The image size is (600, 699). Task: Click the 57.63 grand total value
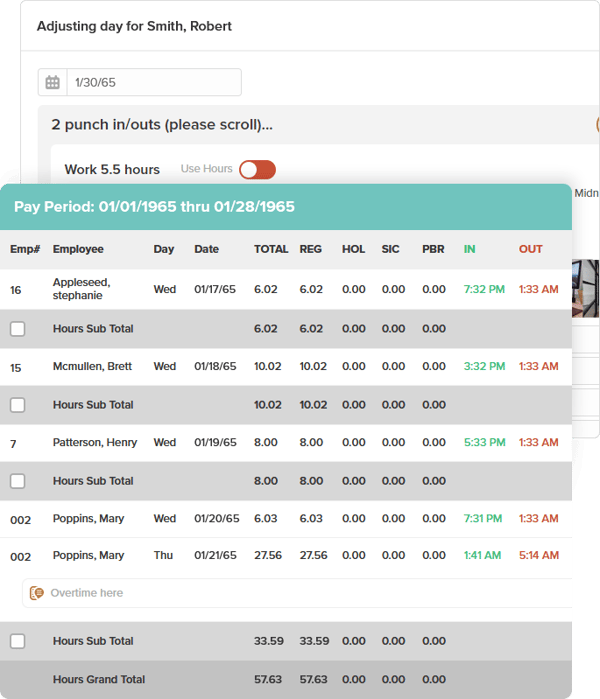pyautogui.click(x=268, y=679)
